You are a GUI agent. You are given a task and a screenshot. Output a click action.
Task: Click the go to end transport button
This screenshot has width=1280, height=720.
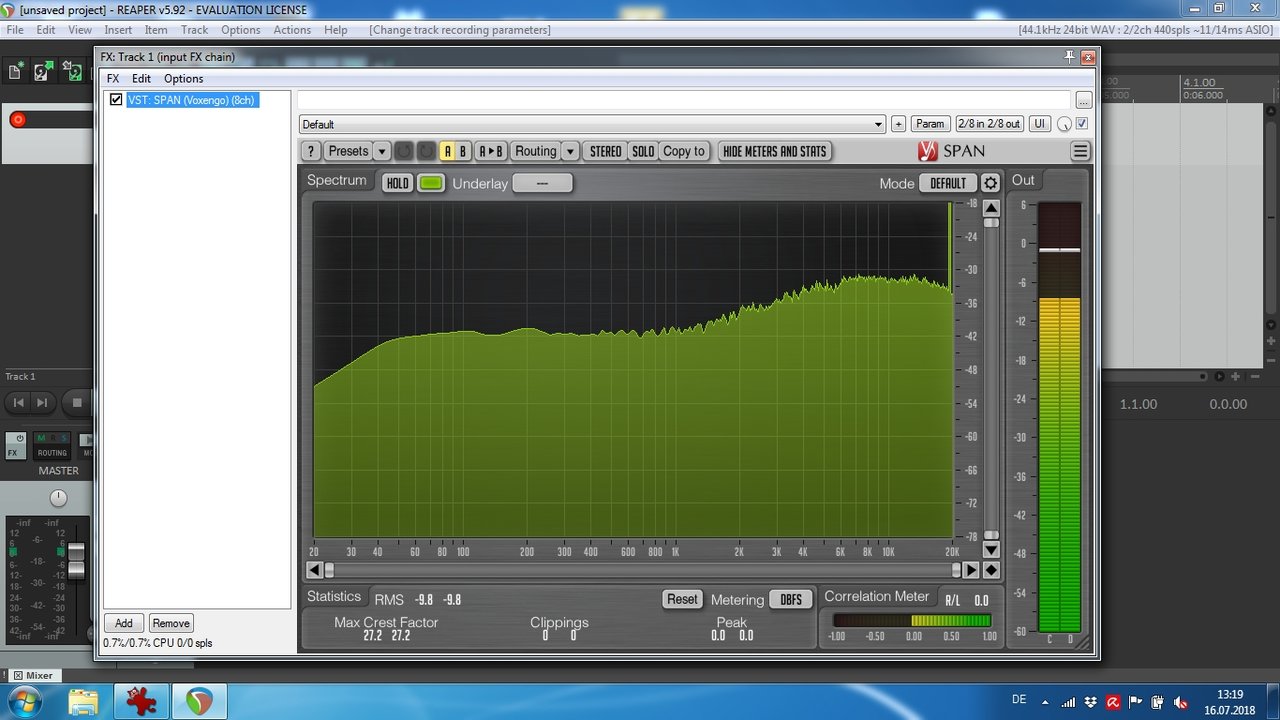click(x=42, y=402)
